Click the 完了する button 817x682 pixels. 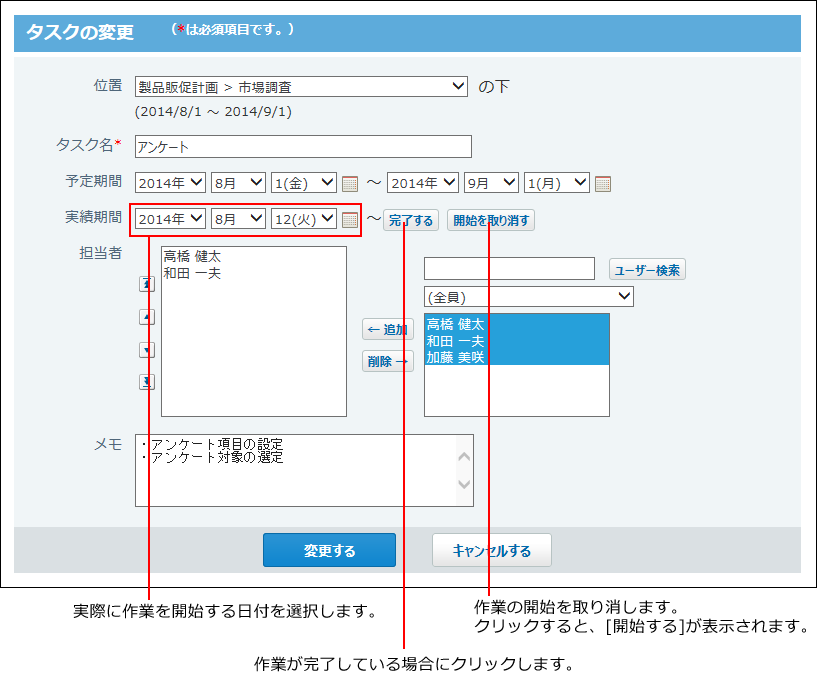[411, 220]
